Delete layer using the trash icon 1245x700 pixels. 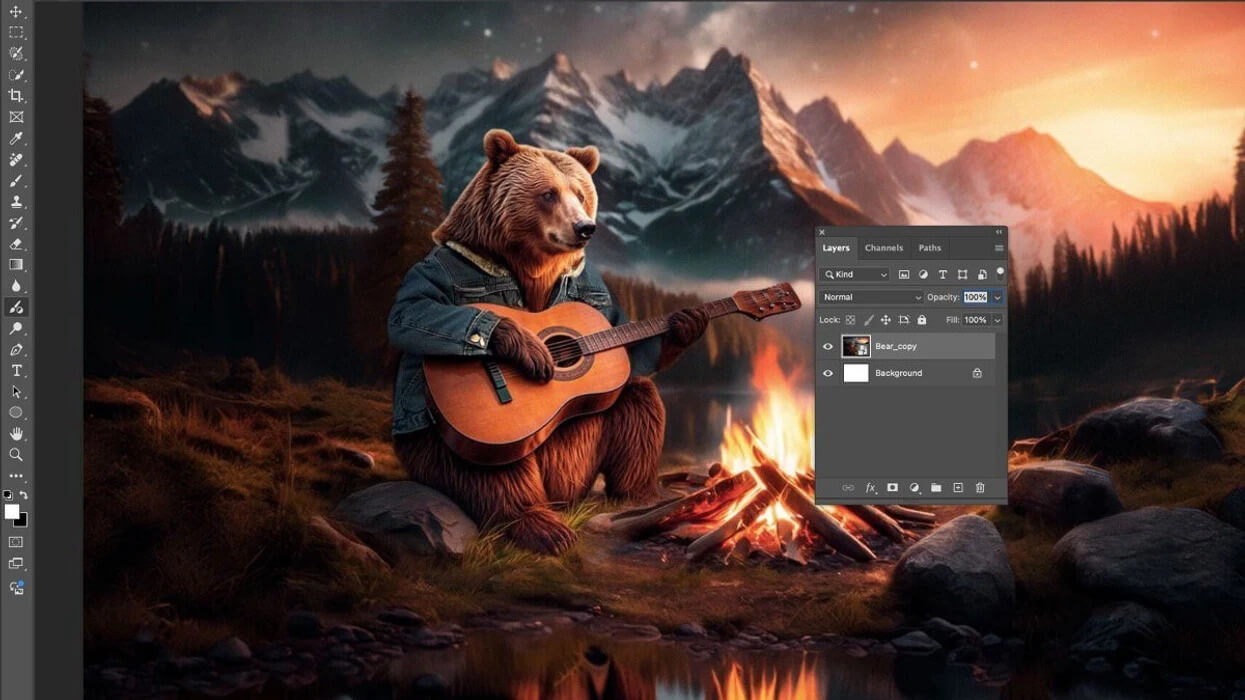pyautogui.click(x=980, y=488)
